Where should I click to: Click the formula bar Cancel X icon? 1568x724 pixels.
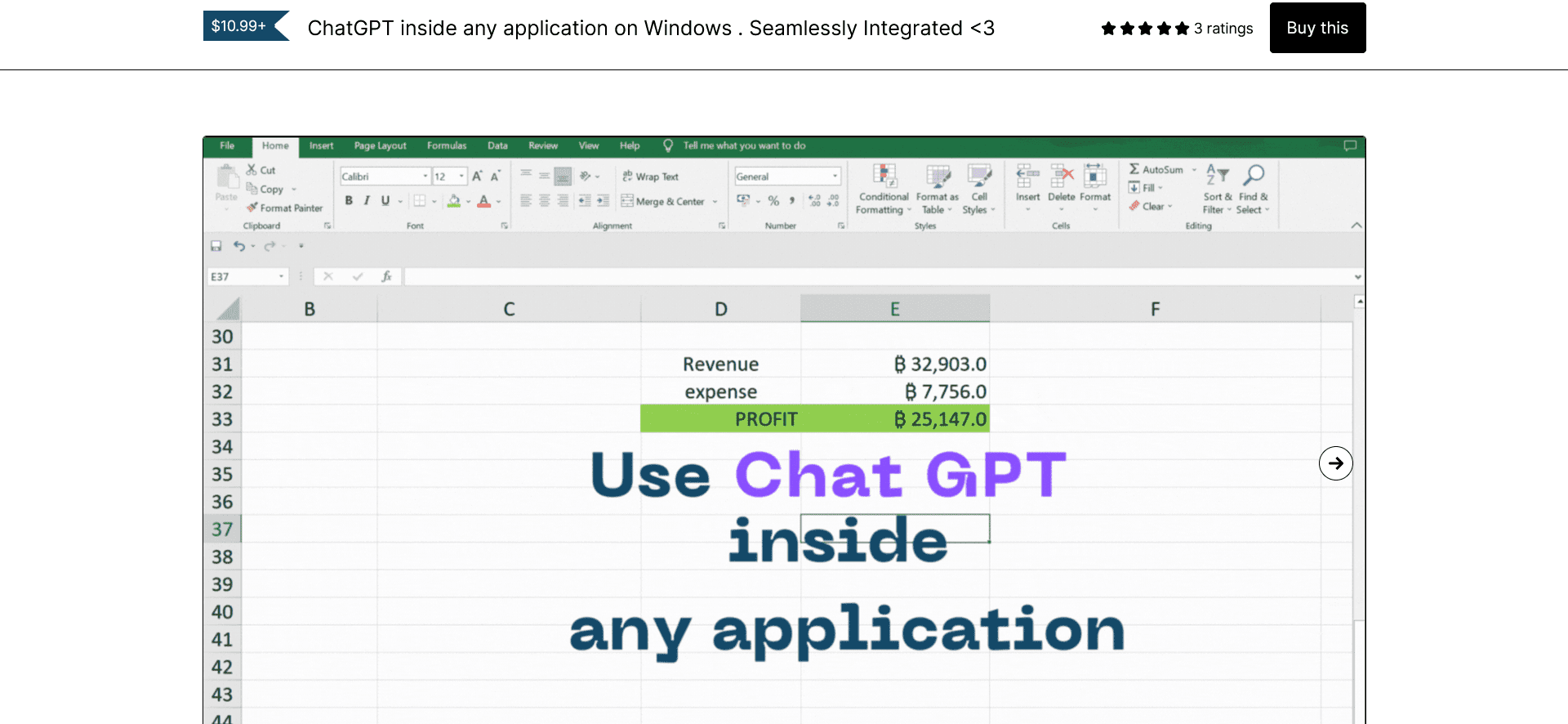click(328, 277)
